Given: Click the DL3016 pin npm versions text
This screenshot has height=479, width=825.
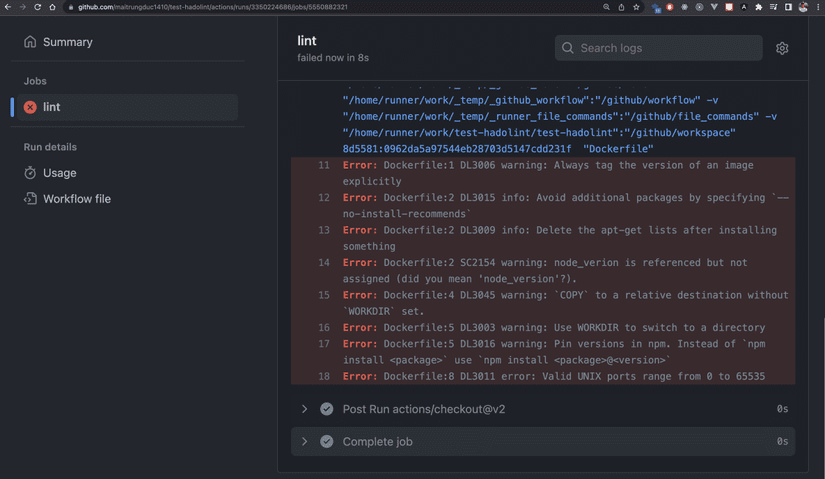Looking at the screenshot, I should [x=554, y=352].
